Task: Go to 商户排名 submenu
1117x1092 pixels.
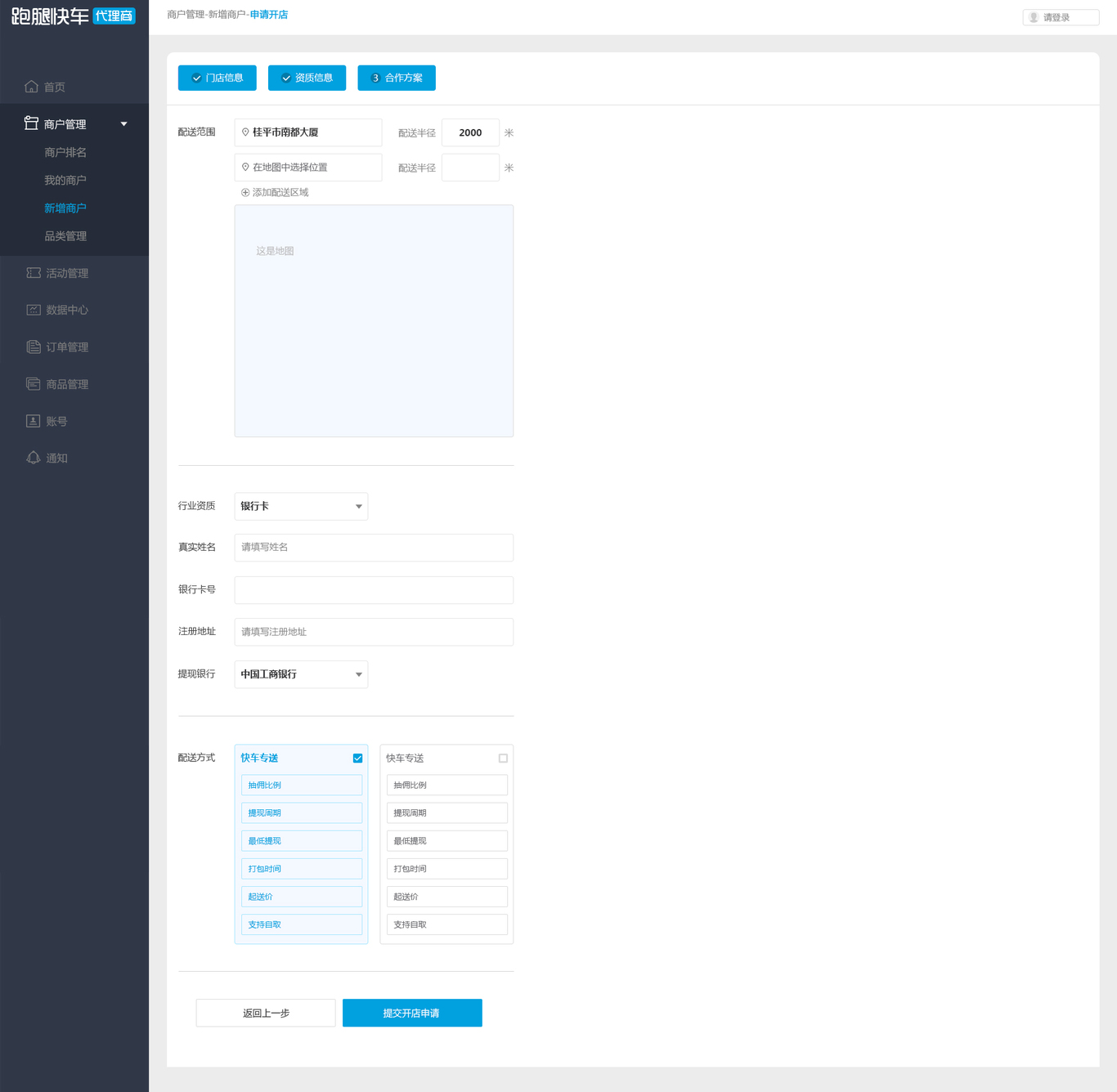Action: [65, 152]
